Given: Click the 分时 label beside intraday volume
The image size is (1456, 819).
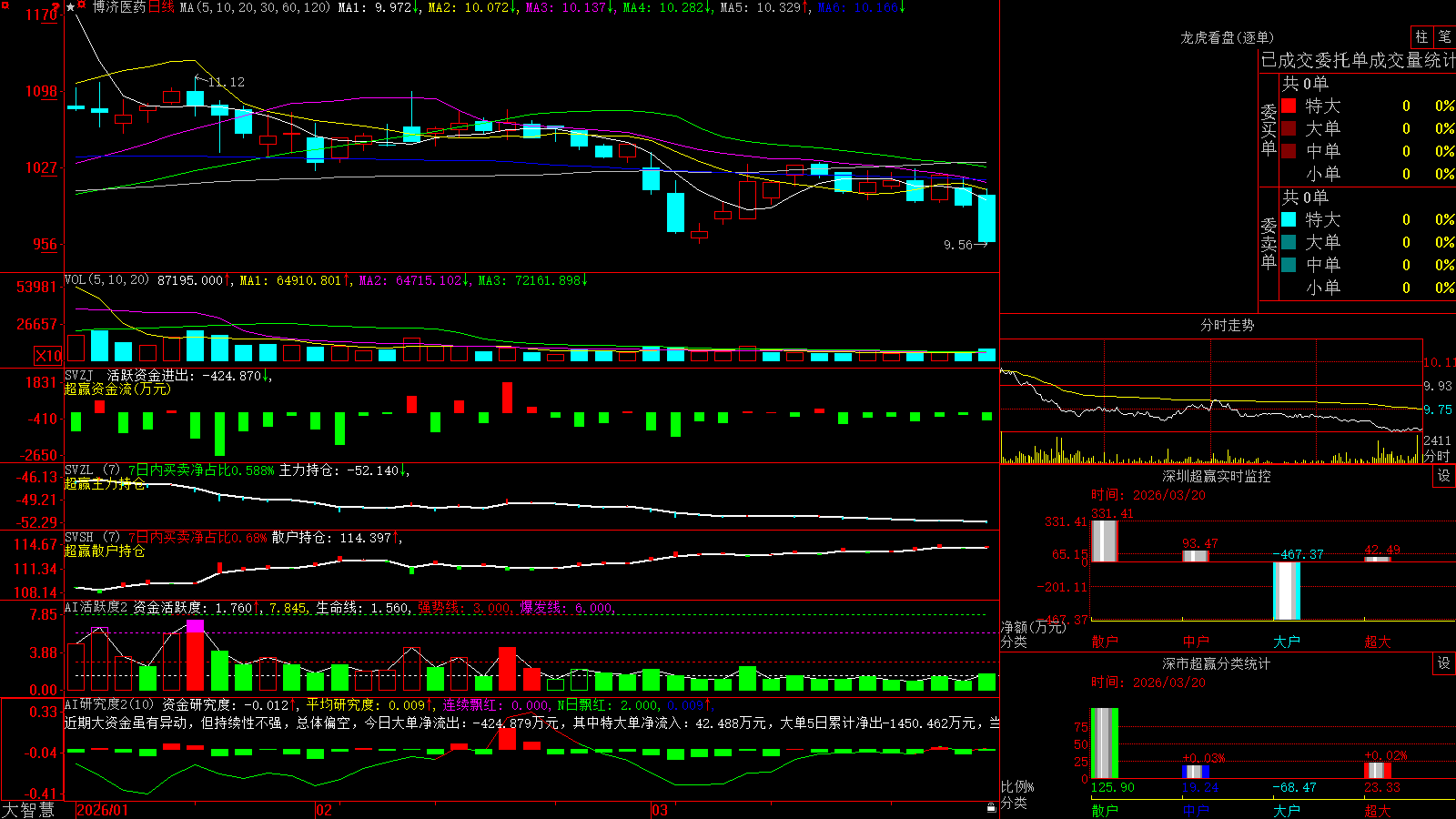Looking at the screenshot, I should click(1436, 456).
